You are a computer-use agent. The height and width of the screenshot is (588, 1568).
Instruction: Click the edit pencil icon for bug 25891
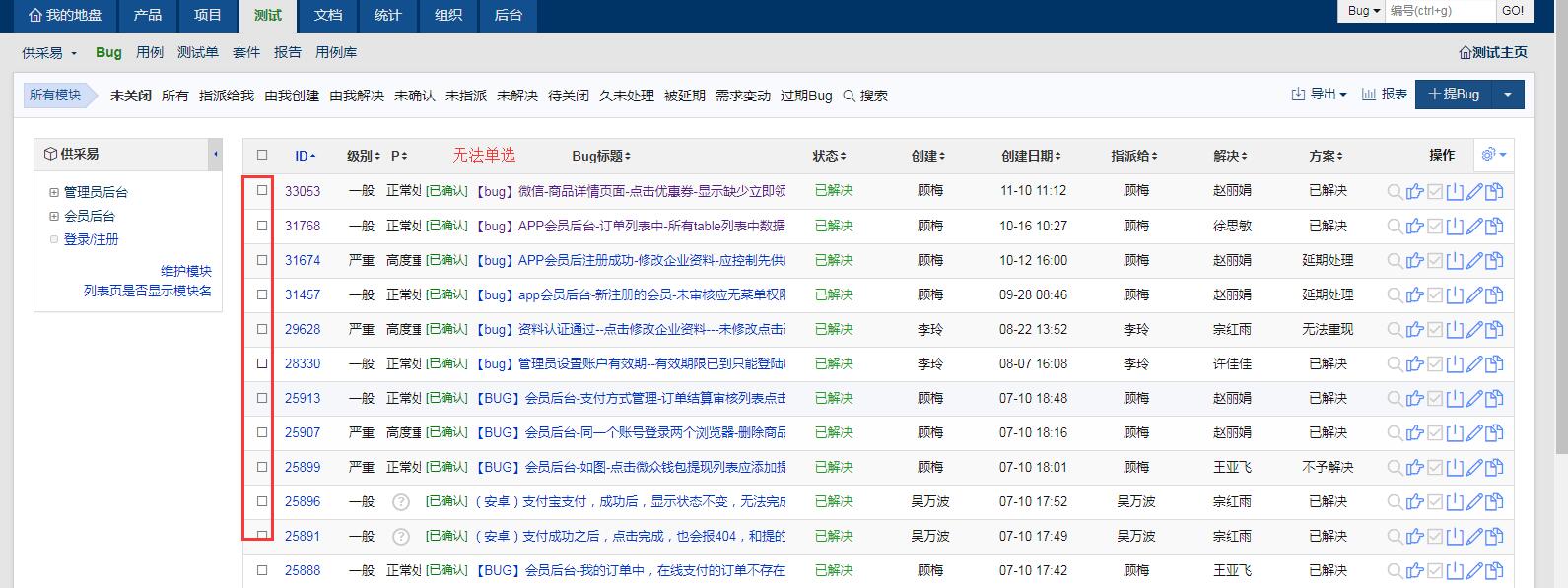click(1474, 537)
